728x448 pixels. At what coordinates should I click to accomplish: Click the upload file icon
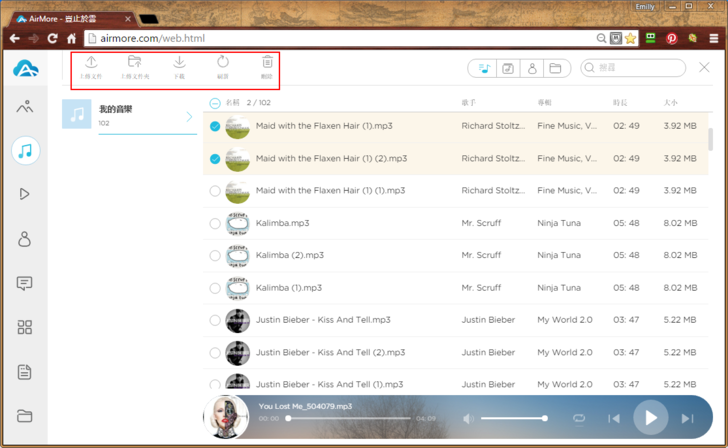(91, 66)
